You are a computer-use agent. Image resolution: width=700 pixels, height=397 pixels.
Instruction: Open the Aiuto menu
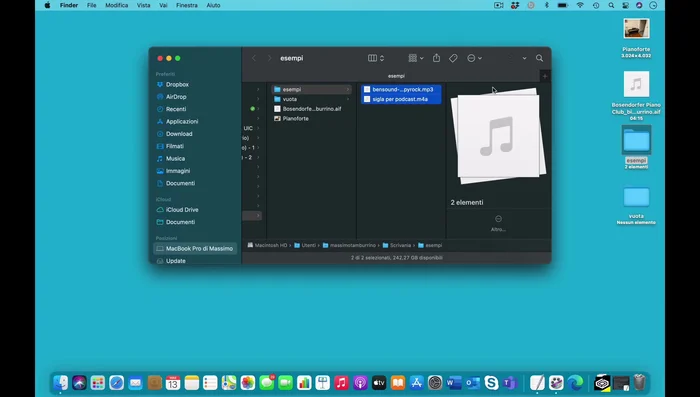point(213,5)
